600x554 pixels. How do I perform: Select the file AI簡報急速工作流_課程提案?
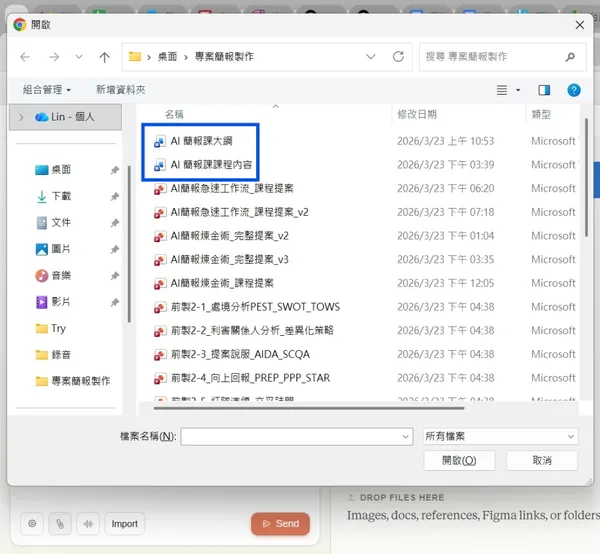pos(232,189)
